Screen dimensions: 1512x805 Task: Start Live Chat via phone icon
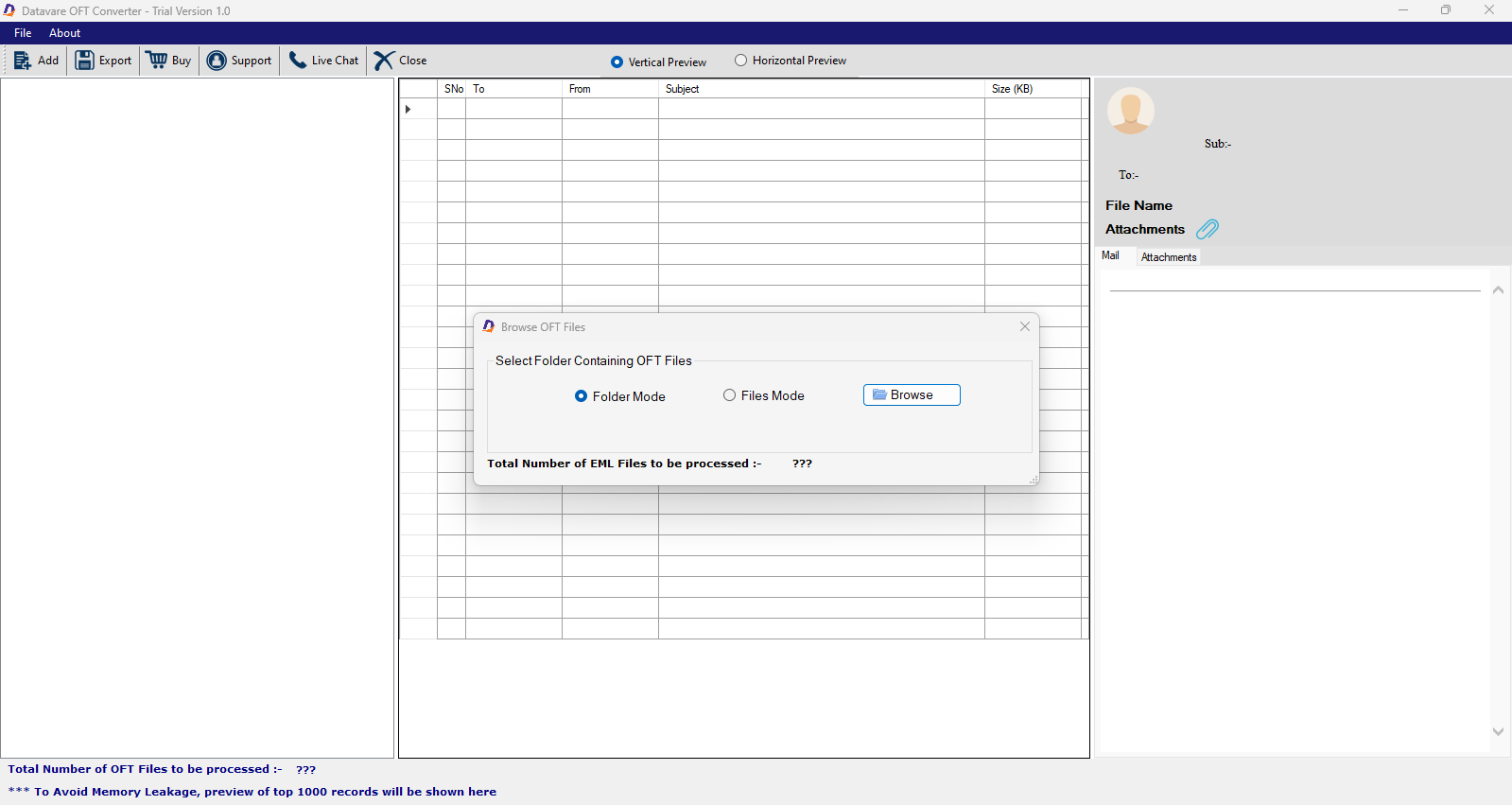[298, 61]
